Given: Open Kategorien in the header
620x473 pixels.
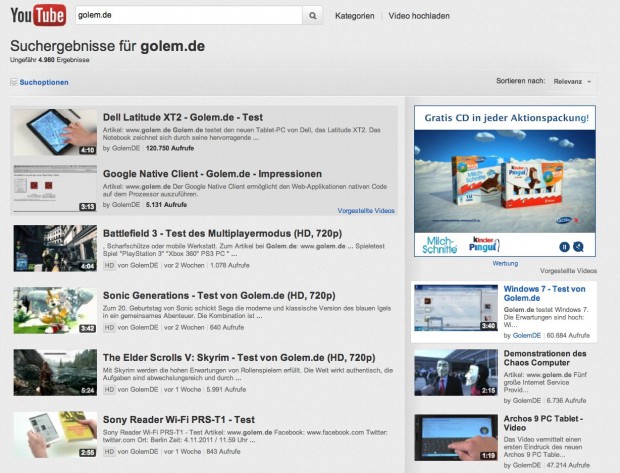Looking at the screenshot, I should tap(355, 16).
